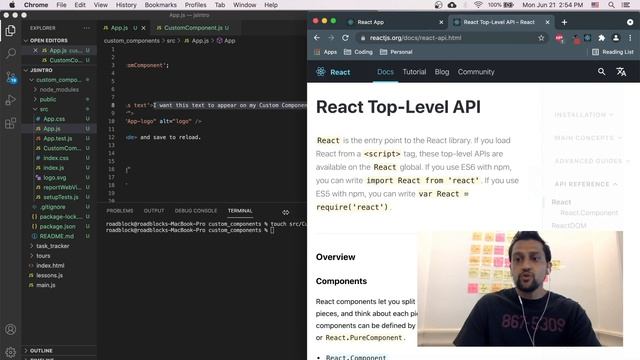Switch to the Problems panel tab
This screenshot has height=360, width=640.
pyautogui.click(x=120, y=211)
